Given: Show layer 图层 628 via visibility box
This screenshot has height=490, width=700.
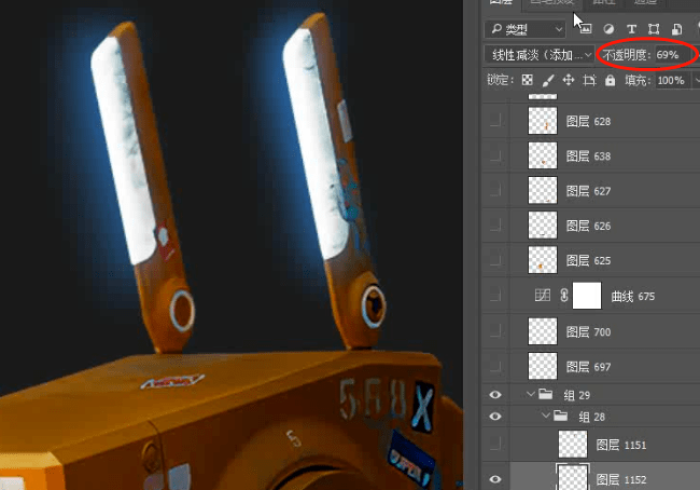Looking at the screenshot, I should point(496,121).
